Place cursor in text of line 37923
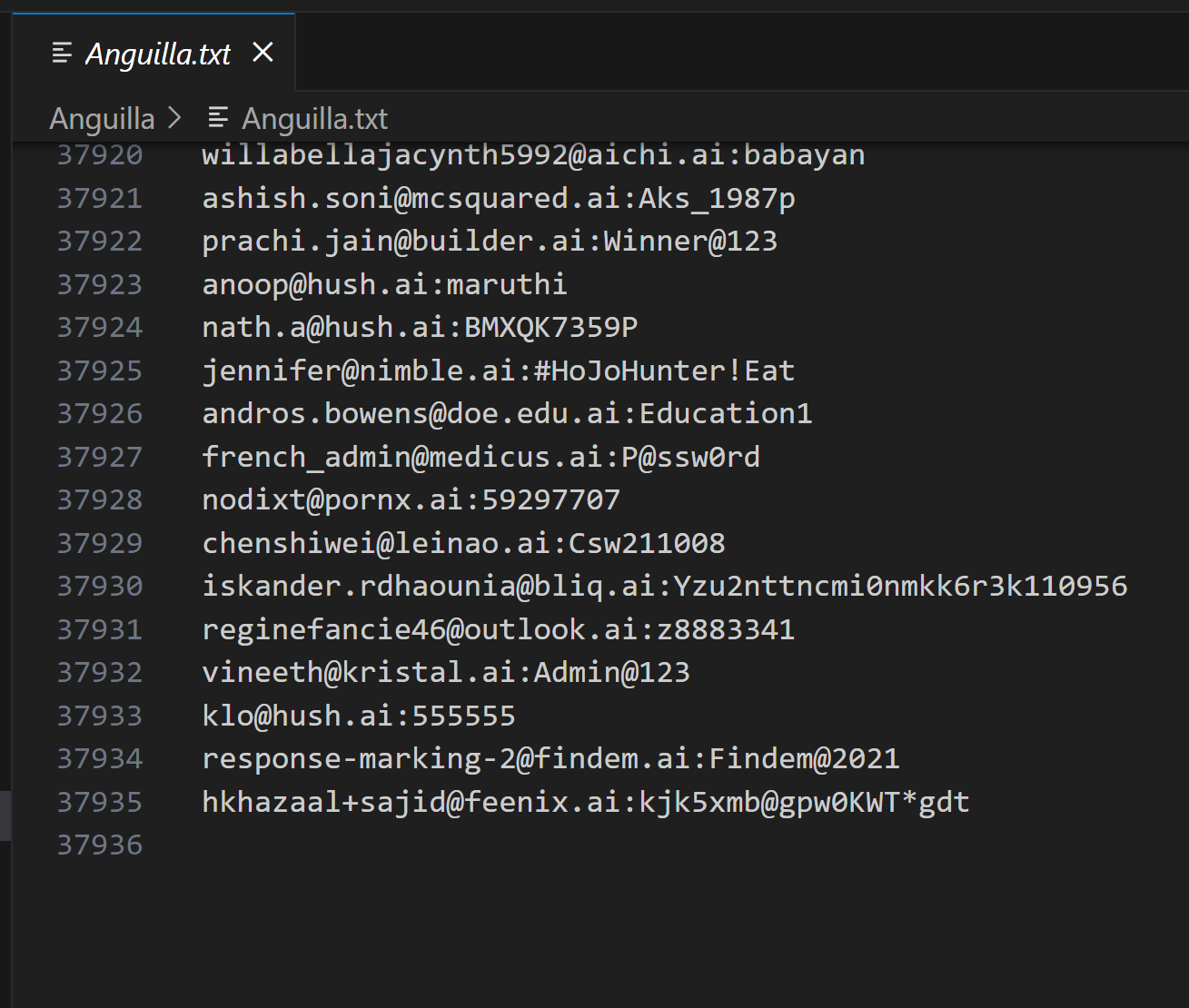 point(384,284)
